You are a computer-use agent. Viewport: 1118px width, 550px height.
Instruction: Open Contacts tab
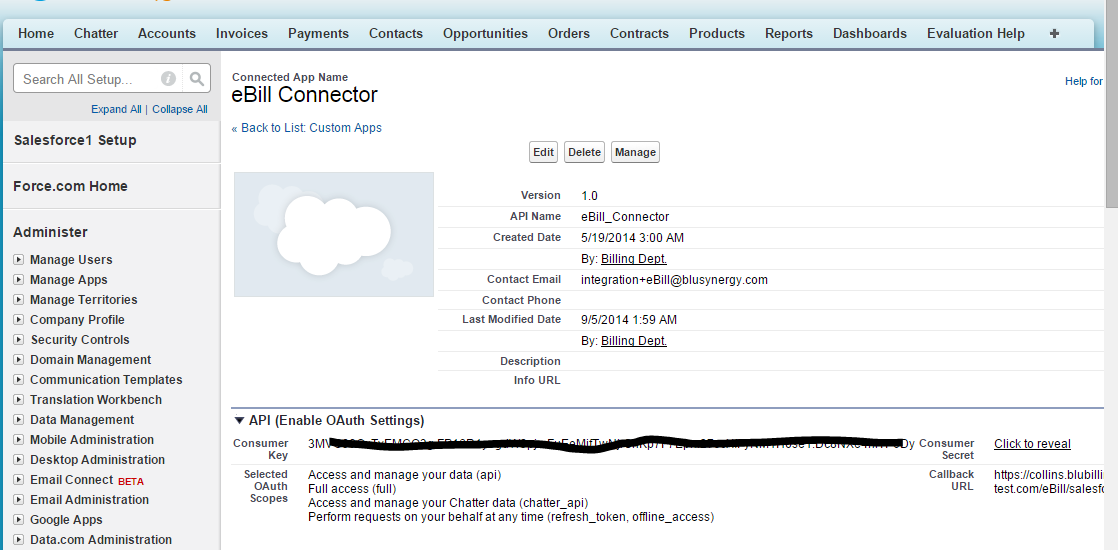396,34
